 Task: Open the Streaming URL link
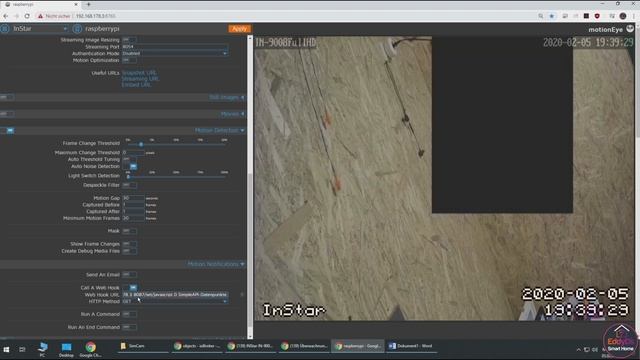[140, 79]
